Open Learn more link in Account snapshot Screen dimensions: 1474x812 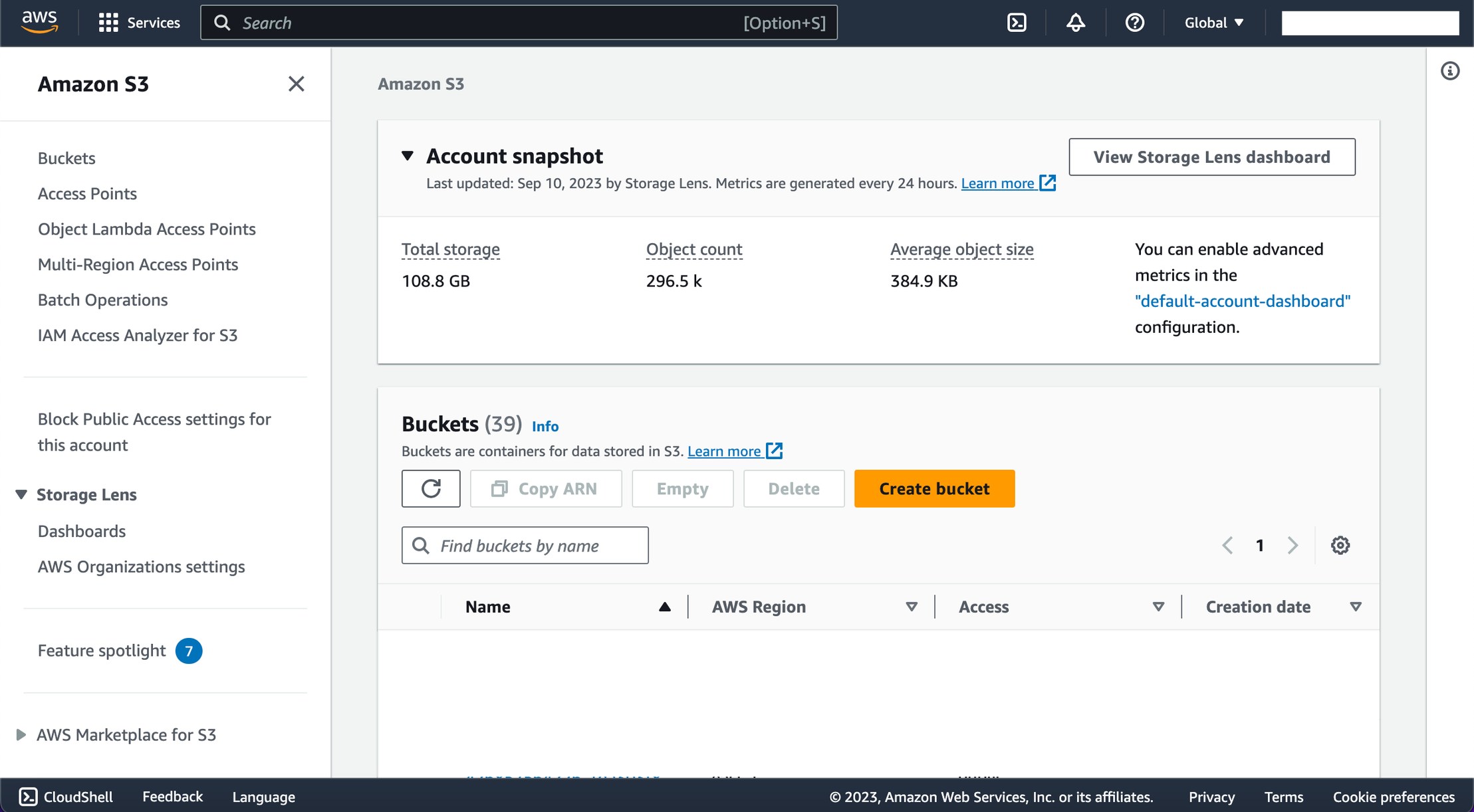[x=1008, y=183]
